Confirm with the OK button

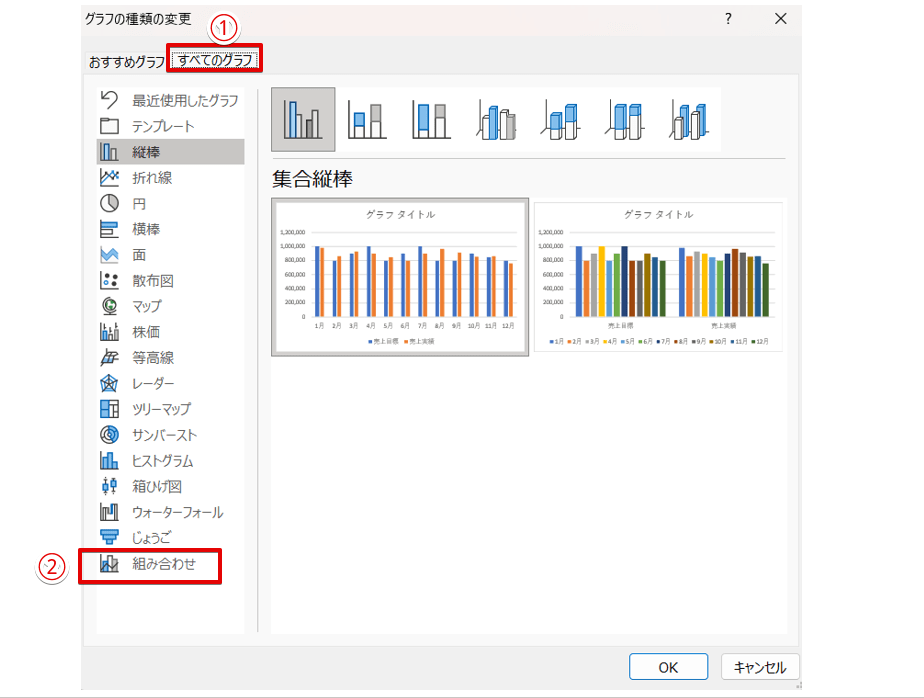click(x=668, y=667)
